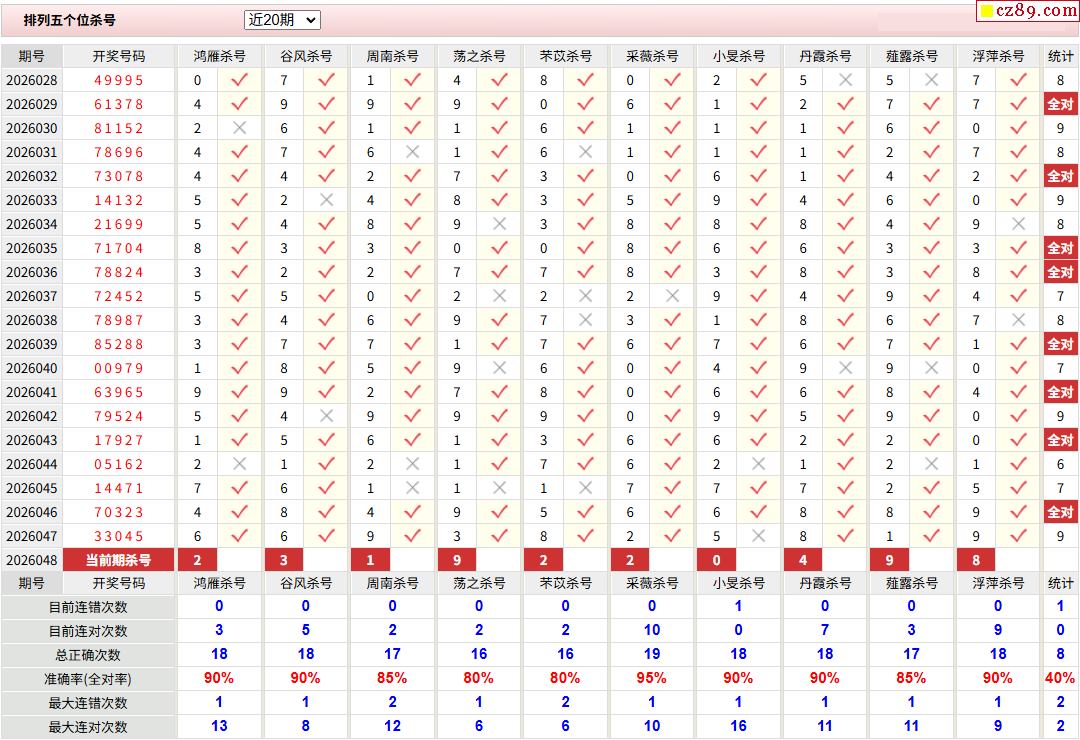Viewport: 1080px width, 740px height.
Task: Click the 准确率(全对率) row label
Action: click(89, 679)
